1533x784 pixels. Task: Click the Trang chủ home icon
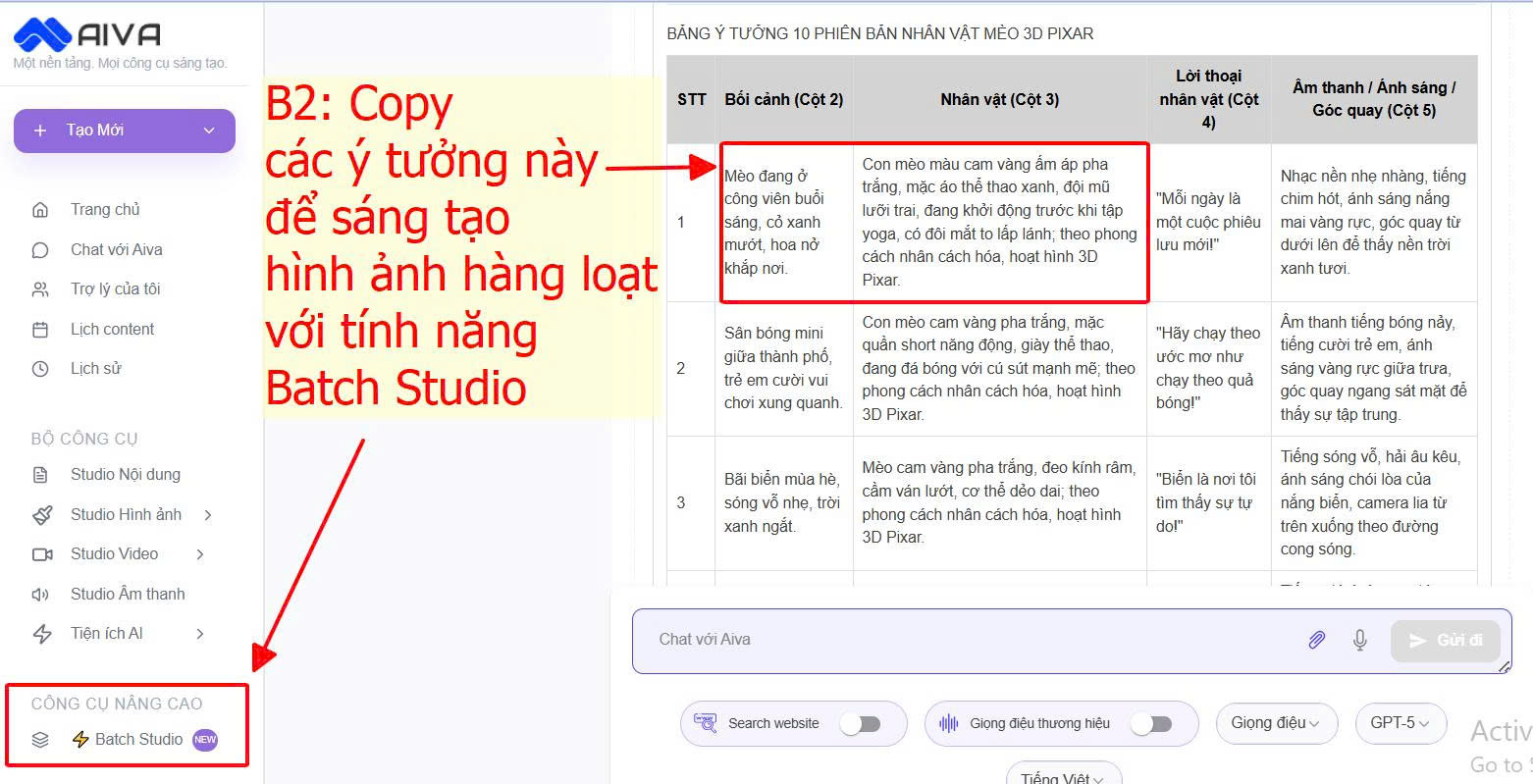[40, 210]
